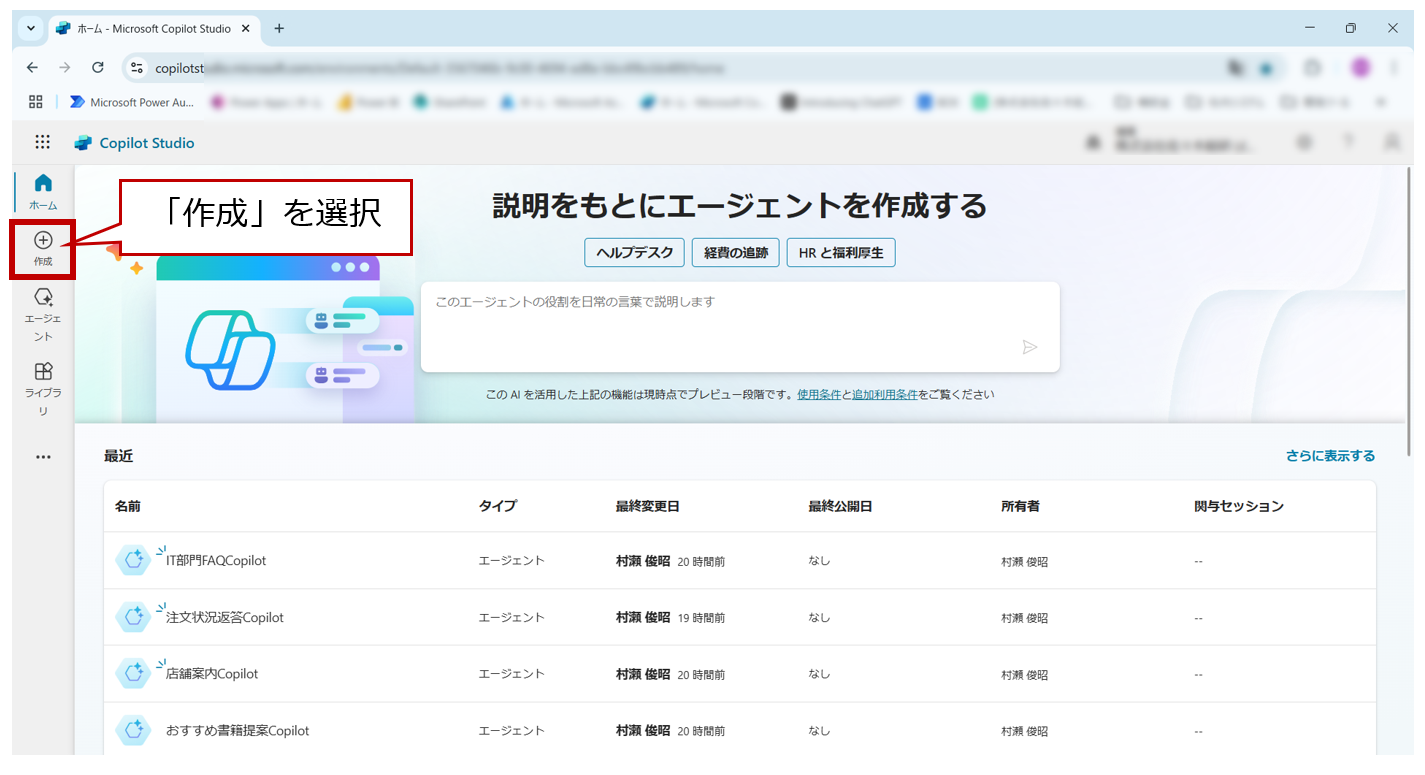The height and width of the screenshot is (775, 1425).
Task: Click the 最終公開日 column header
Action: tap(841, 506)
